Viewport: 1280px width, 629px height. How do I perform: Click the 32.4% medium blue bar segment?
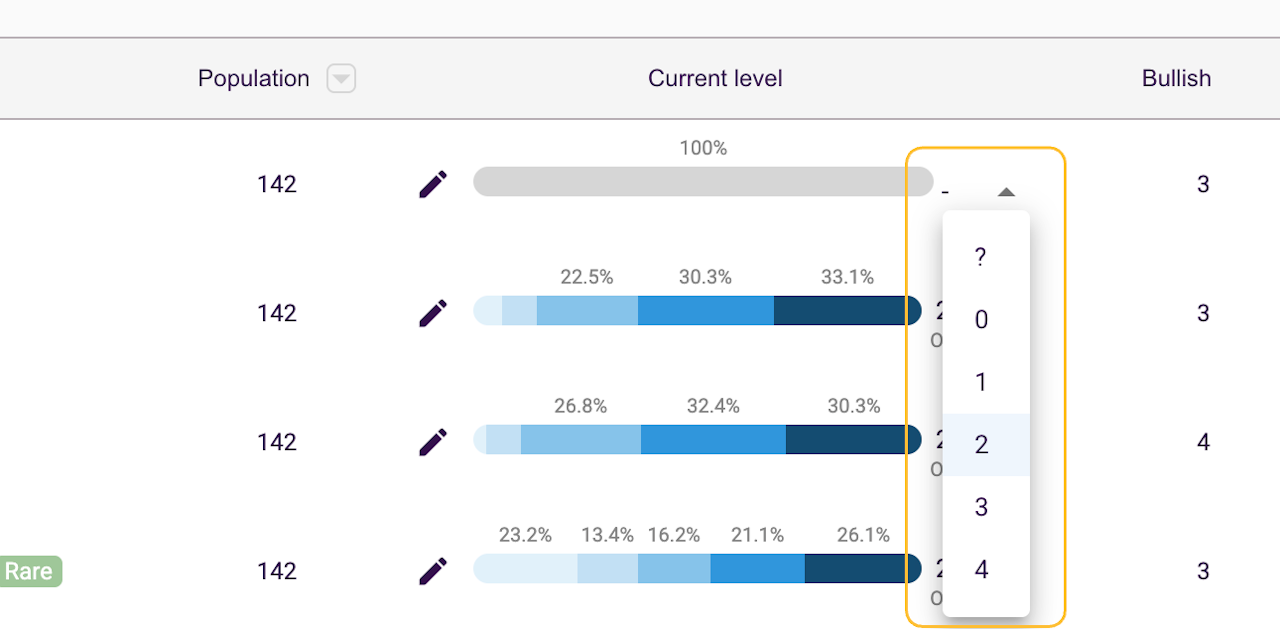pos(713,440)
